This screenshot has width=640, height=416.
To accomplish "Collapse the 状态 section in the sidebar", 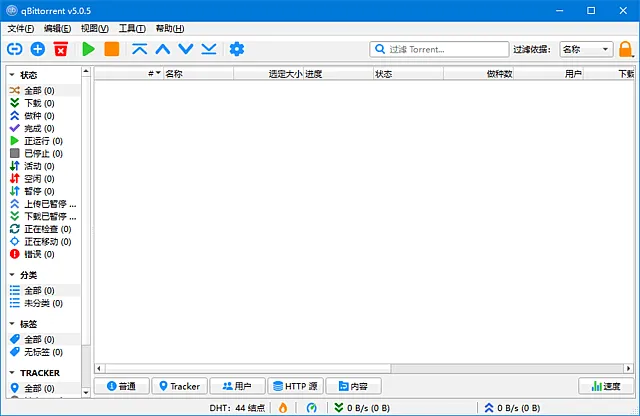I will point(11,75).
